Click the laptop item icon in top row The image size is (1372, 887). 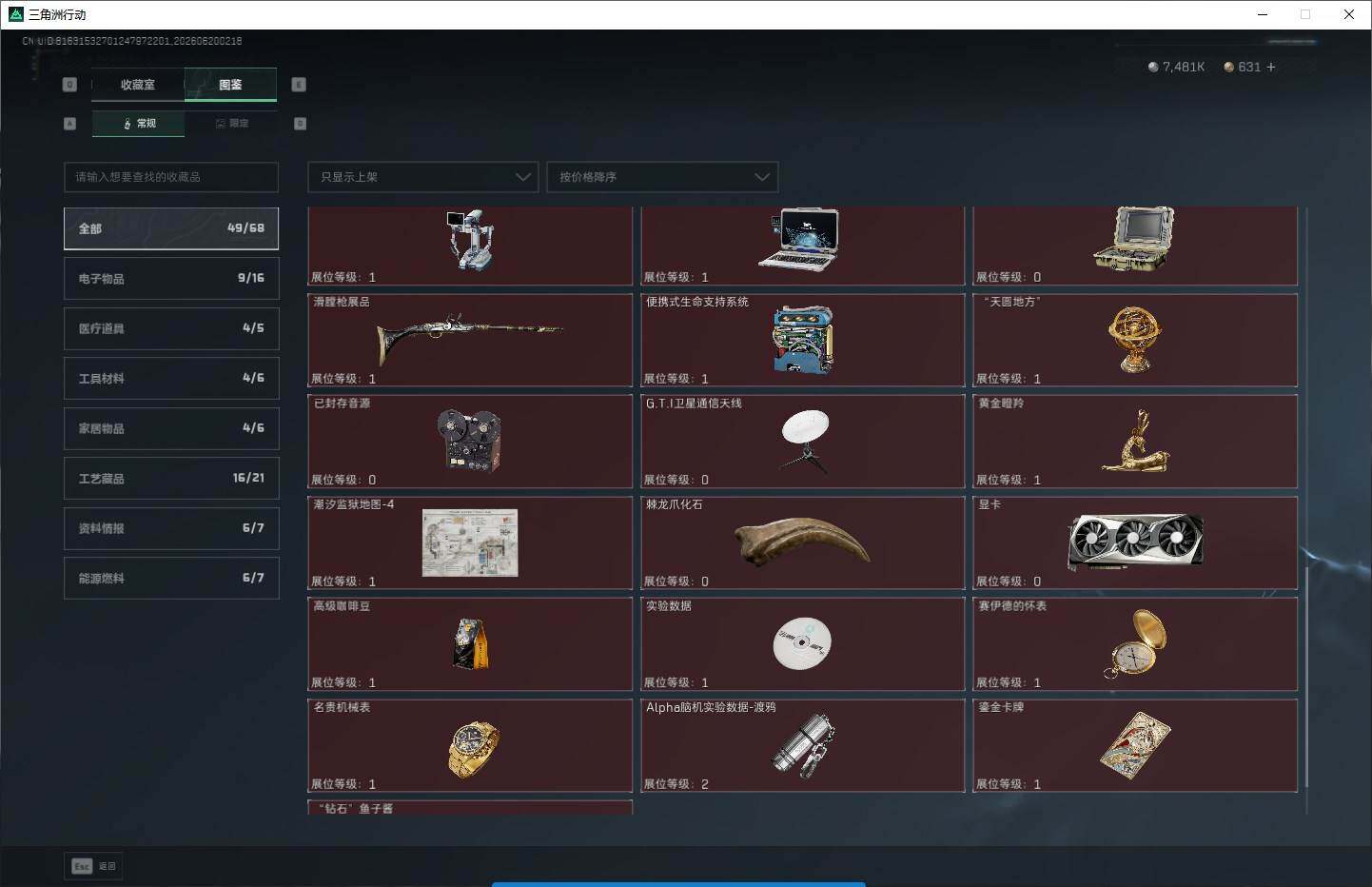[x=799, y=239]
